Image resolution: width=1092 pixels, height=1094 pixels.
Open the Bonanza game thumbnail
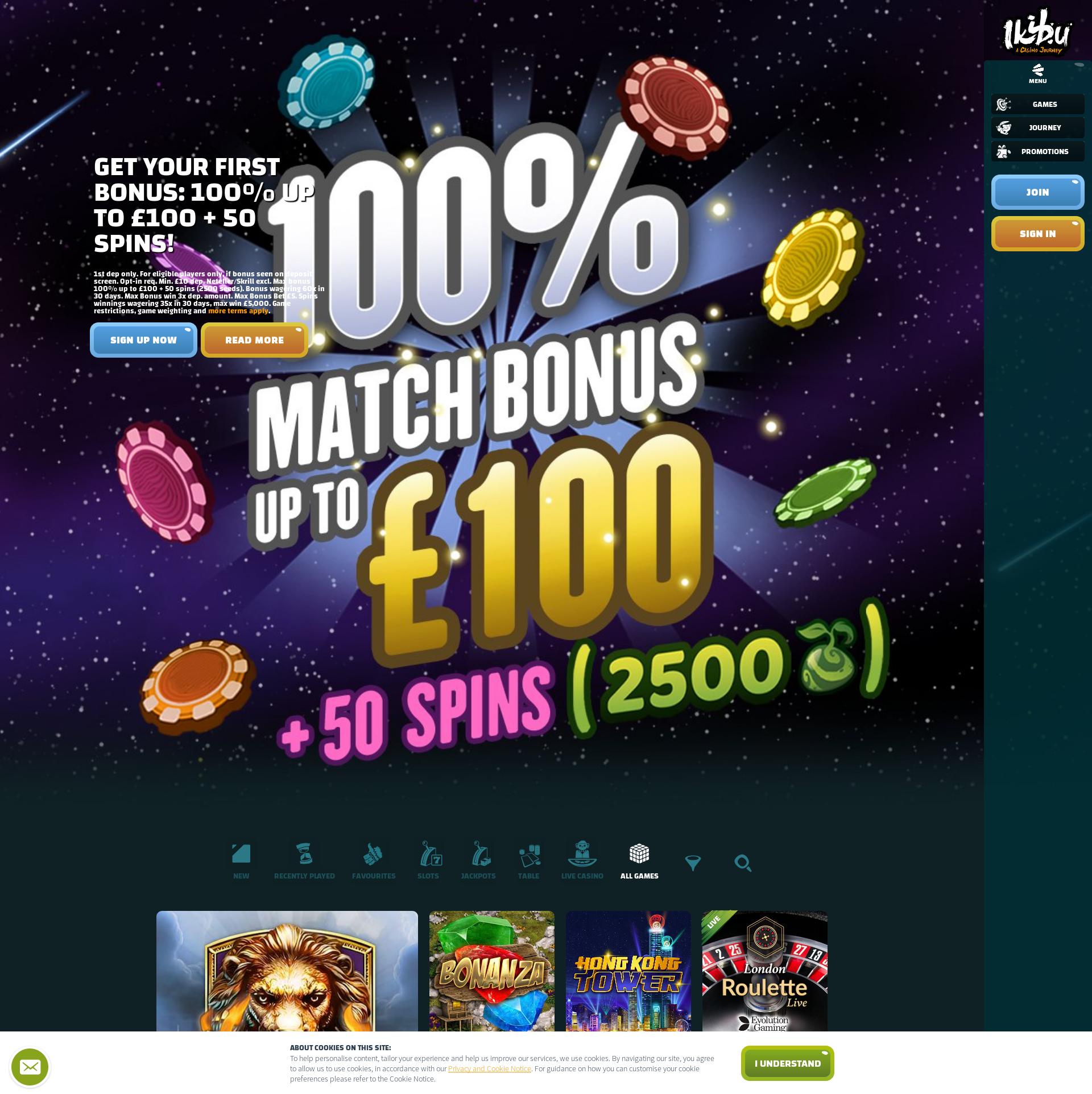491,973
